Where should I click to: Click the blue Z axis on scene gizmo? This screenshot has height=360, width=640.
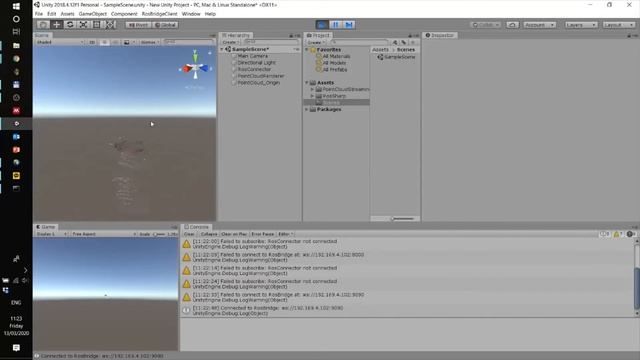click(204, 69)
